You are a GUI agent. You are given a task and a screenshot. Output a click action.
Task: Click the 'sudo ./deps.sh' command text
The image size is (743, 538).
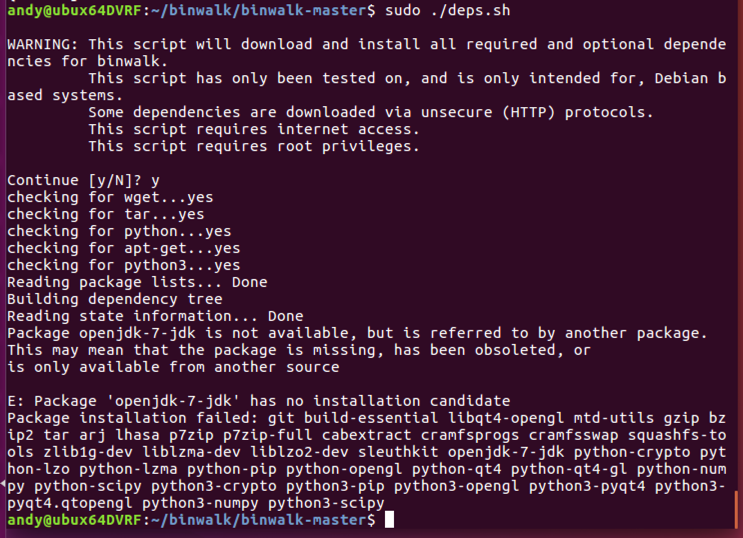(448, 10)
